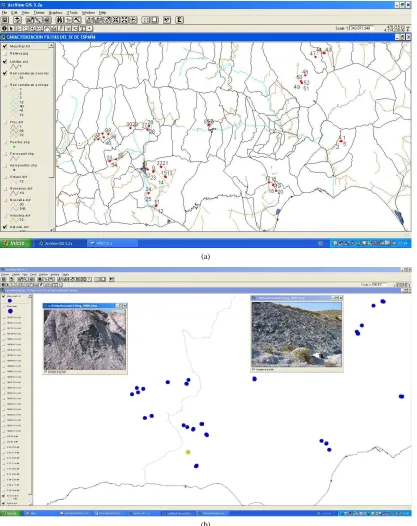The width and height of the screenshot is (417, 526).
Task: Toggle the Ferrocarril.shp theme checkbox
Action: pyautogui.click(x=5, y=154)
